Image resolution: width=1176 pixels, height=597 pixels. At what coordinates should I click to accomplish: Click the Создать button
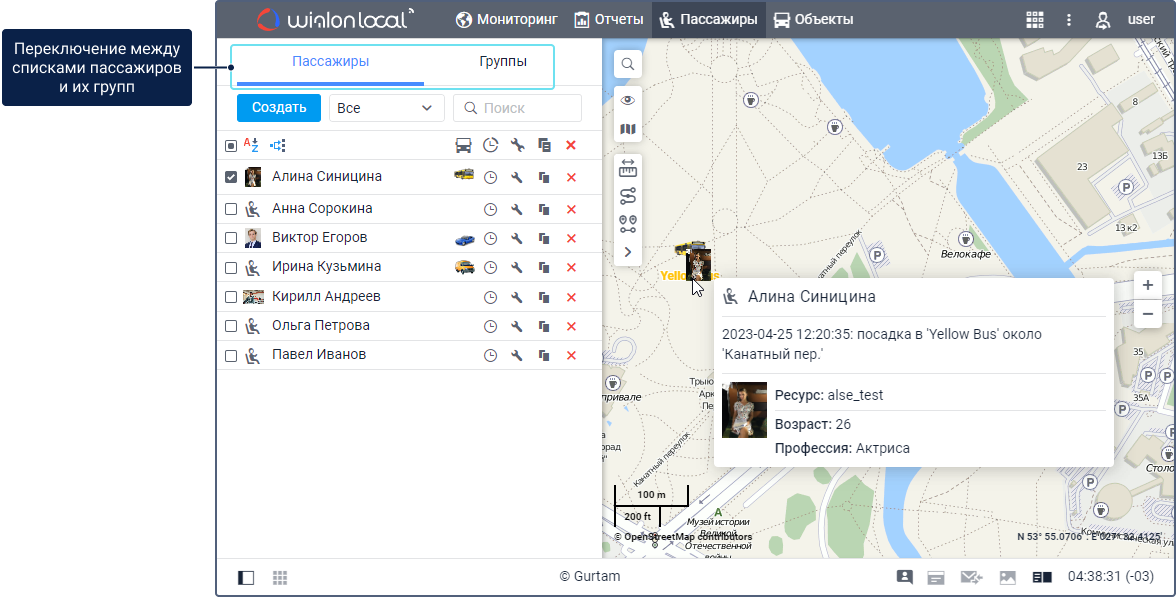279,108
